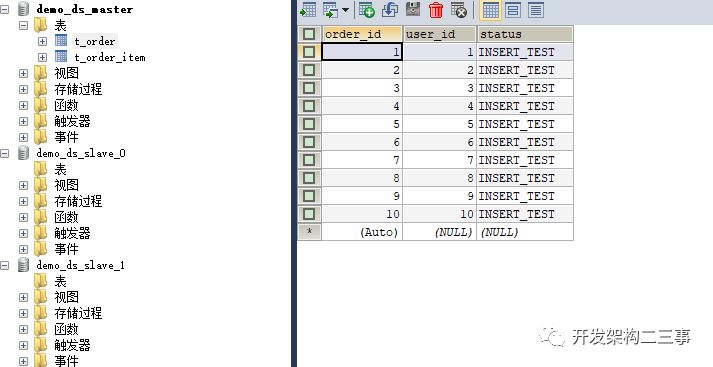This screenshot has height=367, width=713.
Task: Expand 视图 under demo_ds_master
Action: point(23,73)
